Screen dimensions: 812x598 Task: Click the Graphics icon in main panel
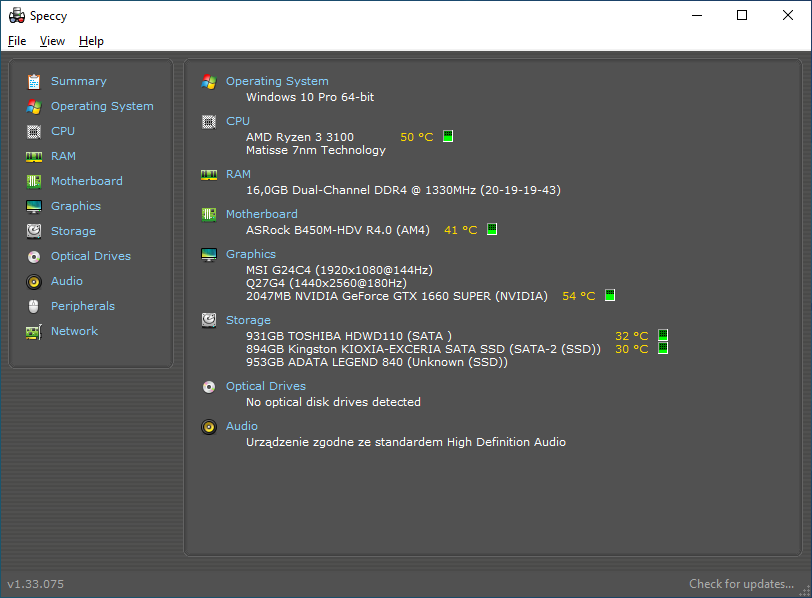[x=209, y=255]
